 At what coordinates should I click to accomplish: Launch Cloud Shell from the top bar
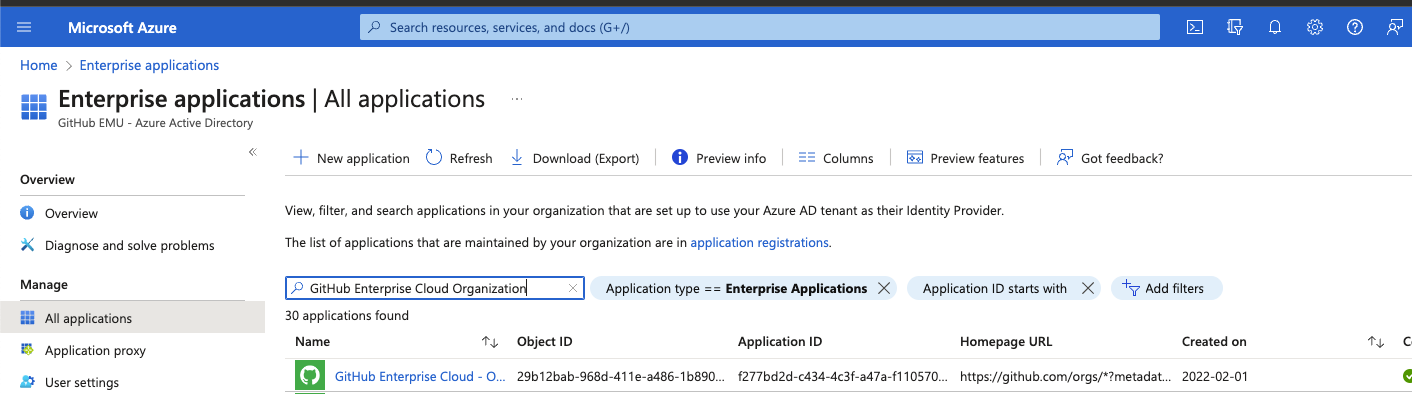1194,27
